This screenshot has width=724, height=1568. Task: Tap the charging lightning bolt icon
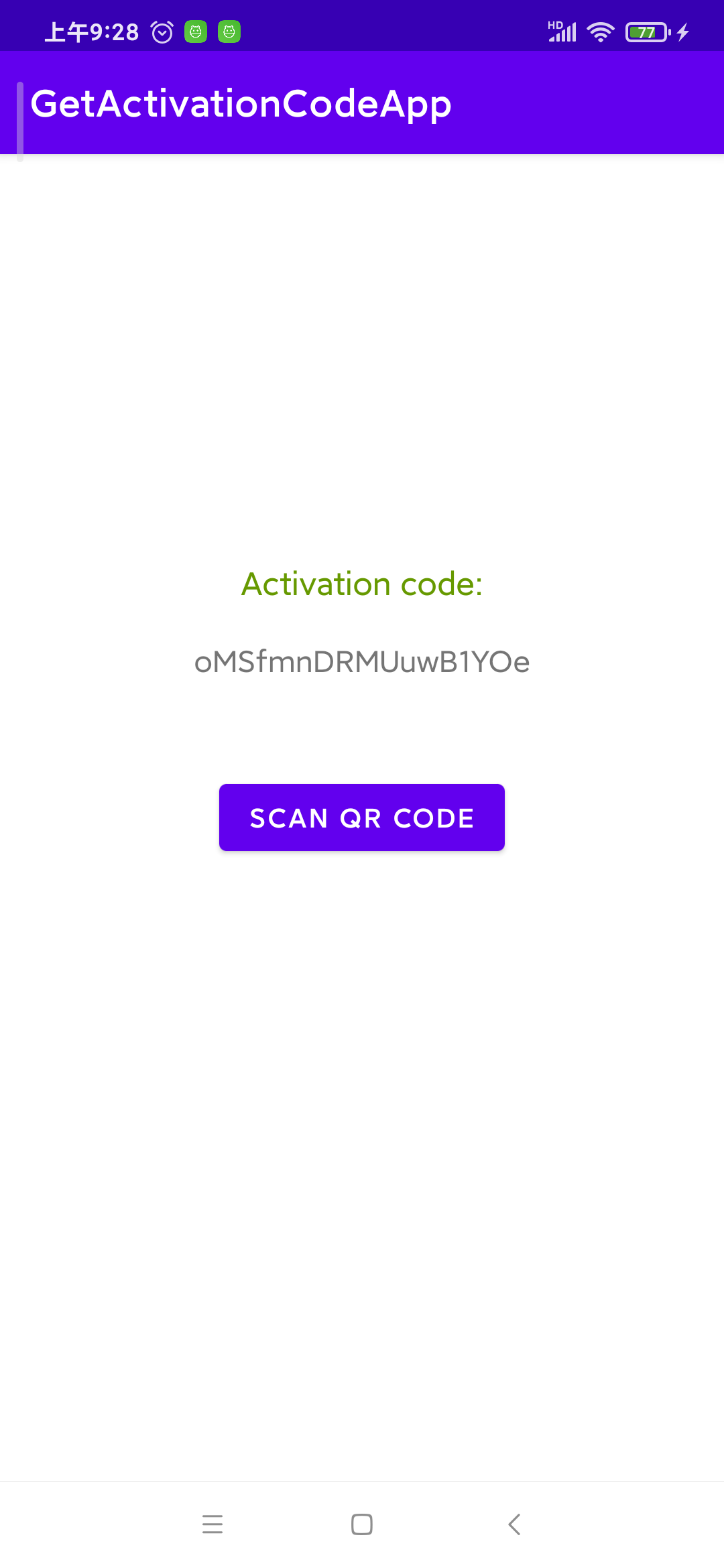pyautogui.click(x=683, y=32)
